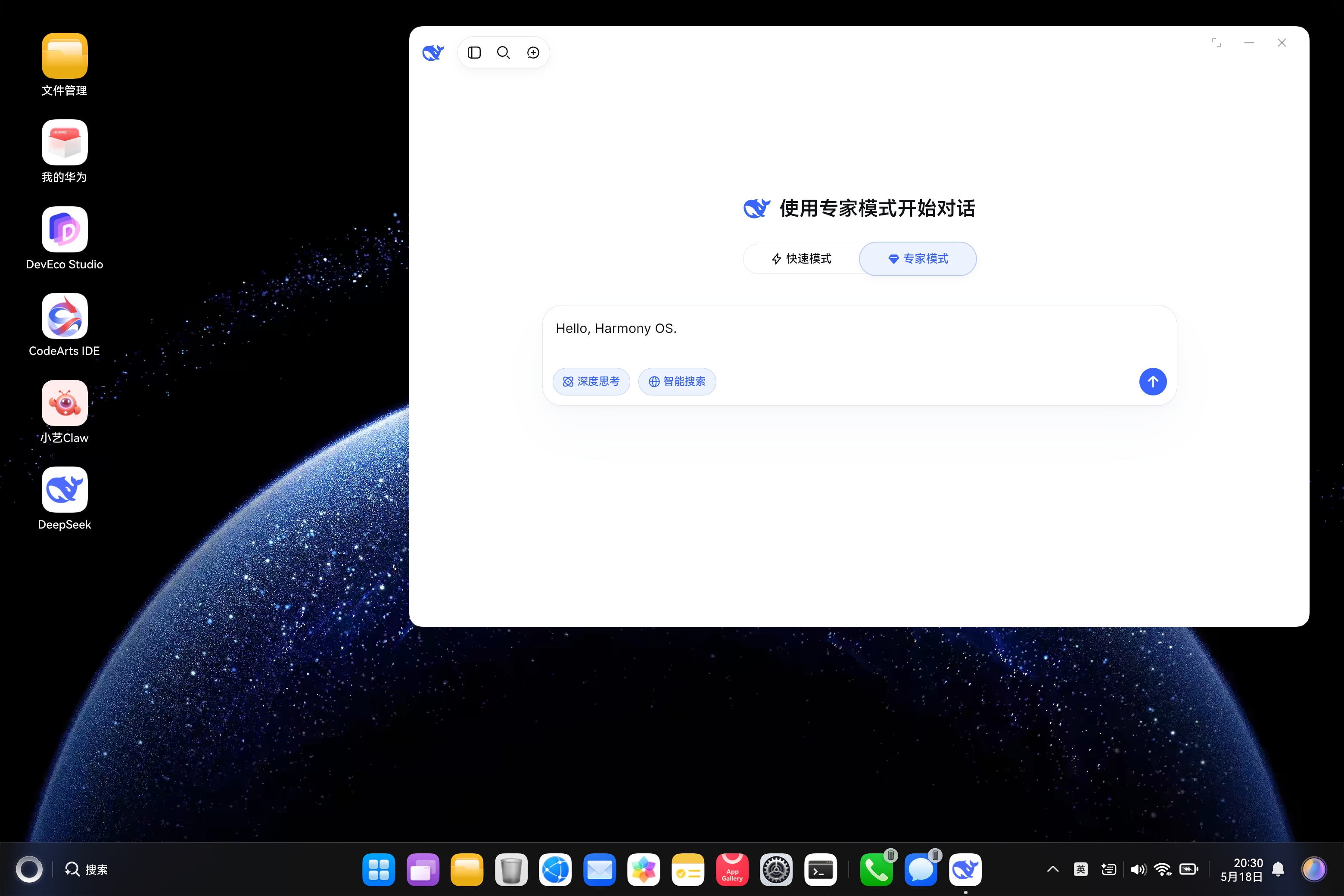
Task: Open 我的华为 desktop icon
Action: pos(65,152)
